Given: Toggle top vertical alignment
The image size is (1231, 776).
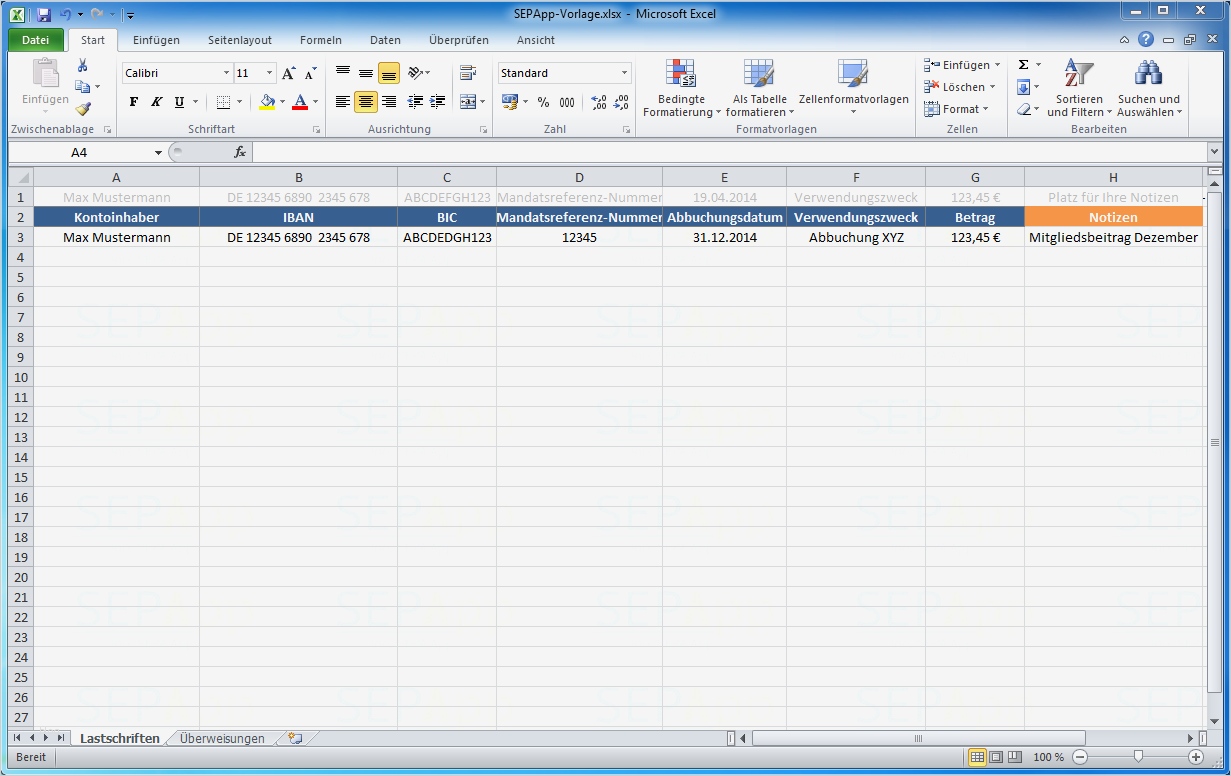Looking at the screenshot, I should [x=343, y=73].
